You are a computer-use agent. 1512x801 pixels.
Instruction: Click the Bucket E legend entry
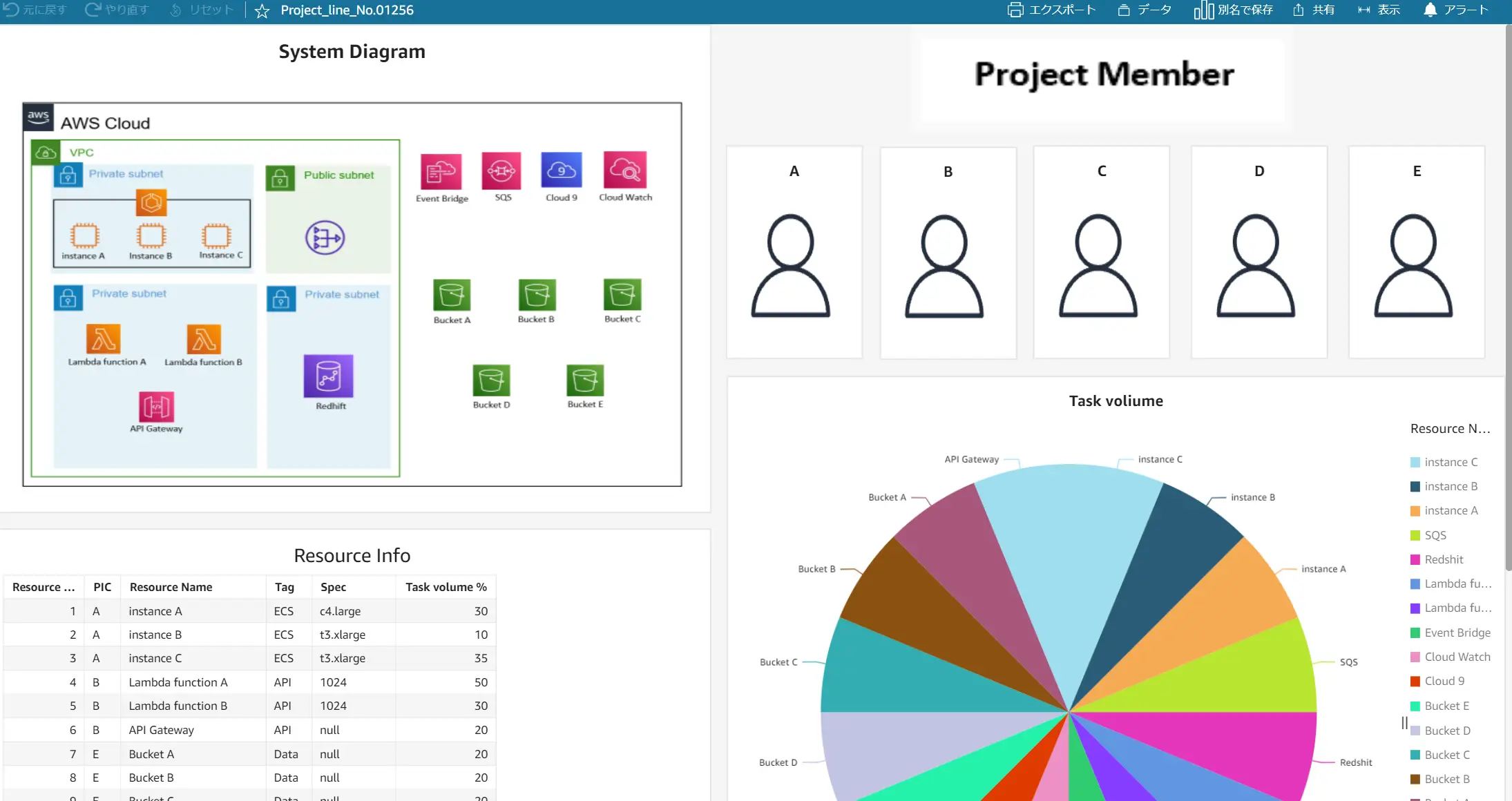pyautogui.click(x=1440, y=706)
